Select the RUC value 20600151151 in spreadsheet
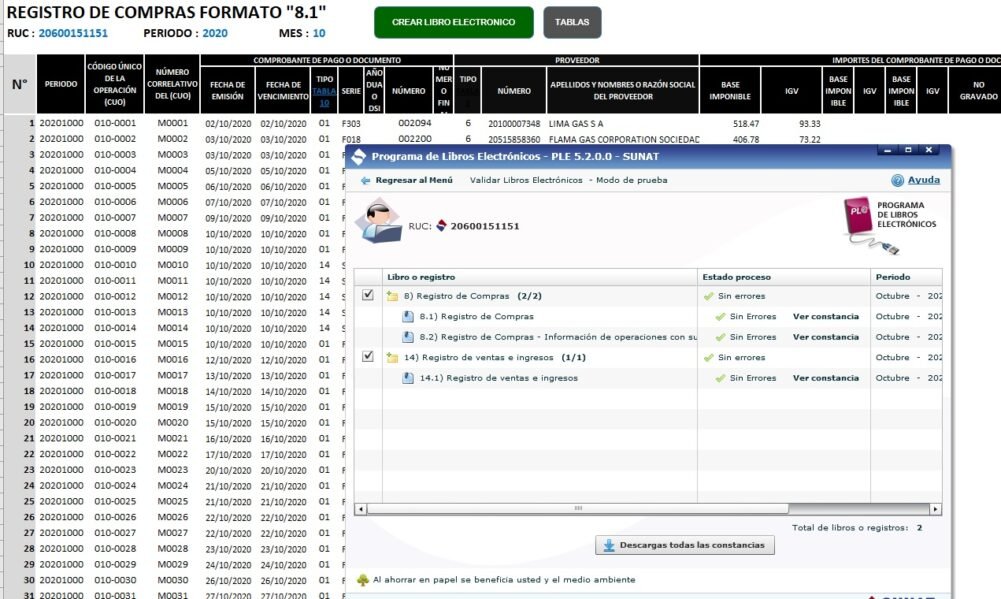The width and height of the screenshot is (1001, 599). coord(73,33)
